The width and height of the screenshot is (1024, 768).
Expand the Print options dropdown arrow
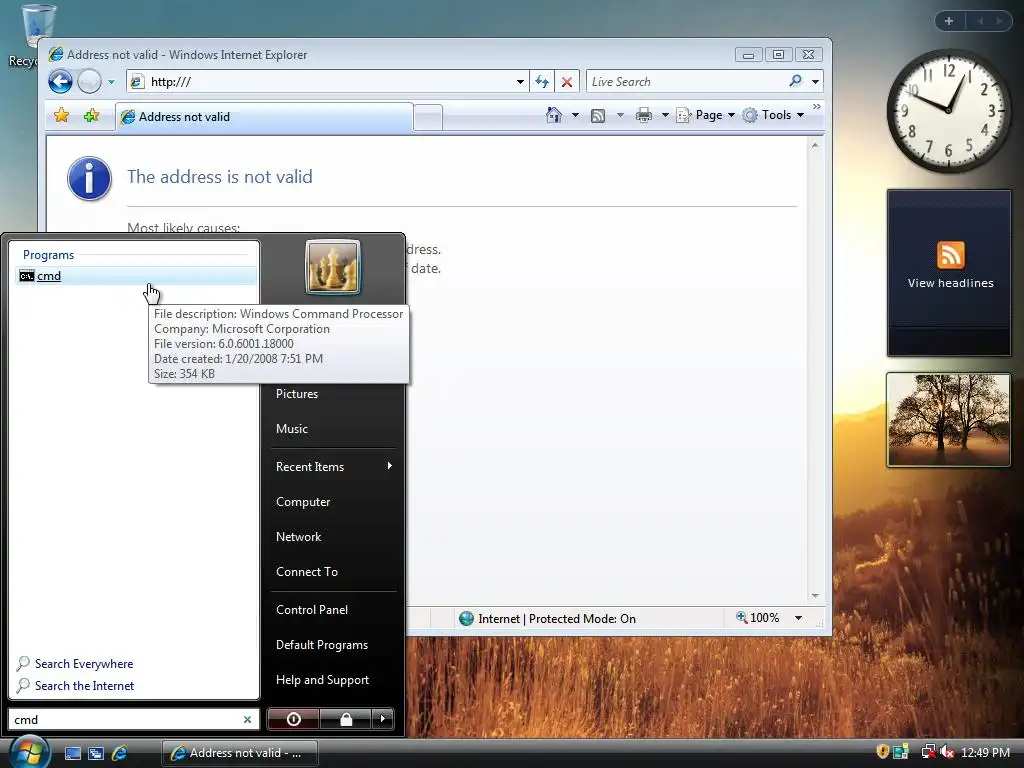(665, 115)
